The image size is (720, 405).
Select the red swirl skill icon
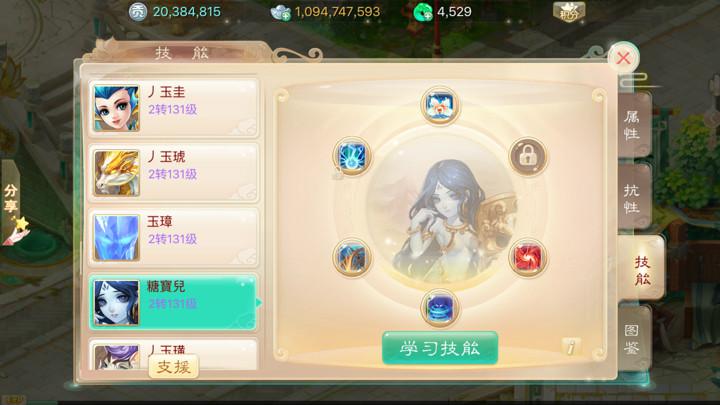pyautogui.click(x=528, y=258)
